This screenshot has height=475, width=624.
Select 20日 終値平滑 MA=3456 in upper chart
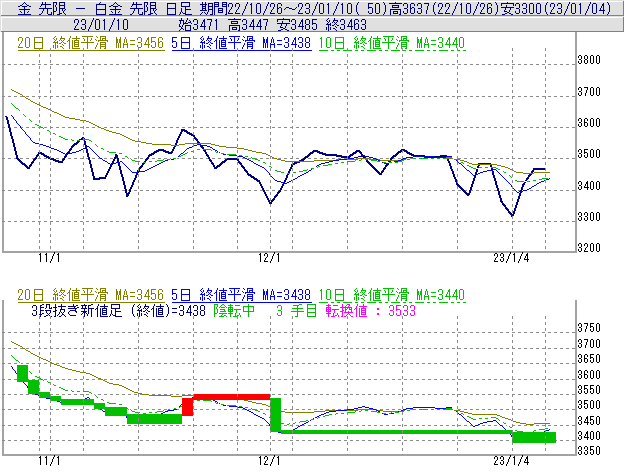point(91,43)
